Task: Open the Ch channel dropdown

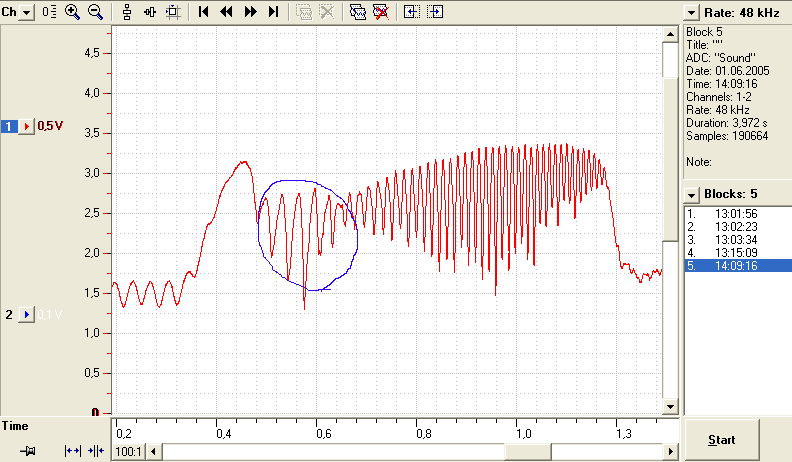Action: click(26, 12)
